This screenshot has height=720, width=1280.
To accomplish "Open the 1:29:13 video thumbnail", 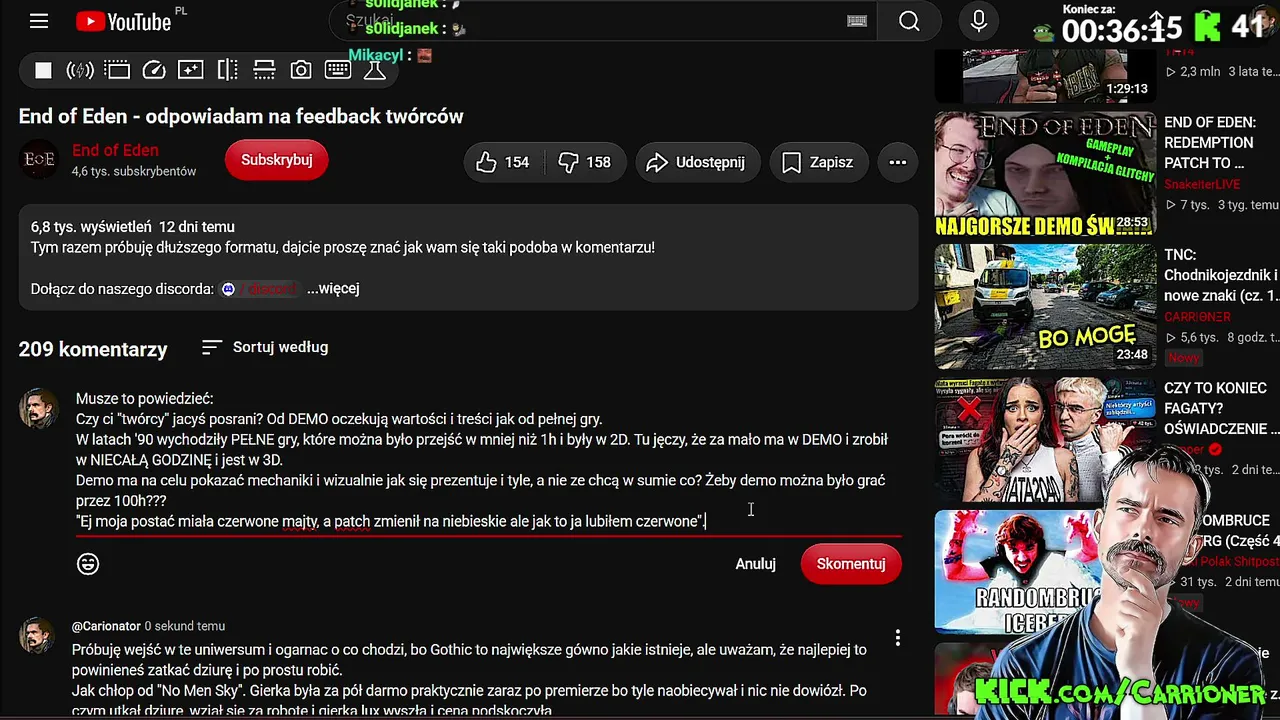I will pos(1045,75).
